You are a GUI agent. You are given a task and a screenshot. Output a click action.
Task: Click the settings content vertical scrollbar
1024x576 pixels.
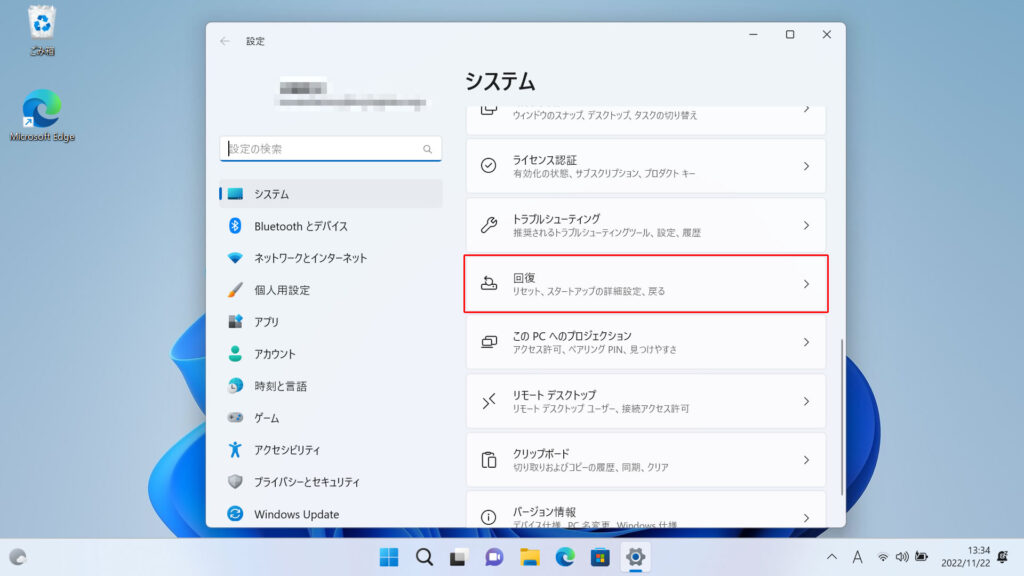click(842, 417)
